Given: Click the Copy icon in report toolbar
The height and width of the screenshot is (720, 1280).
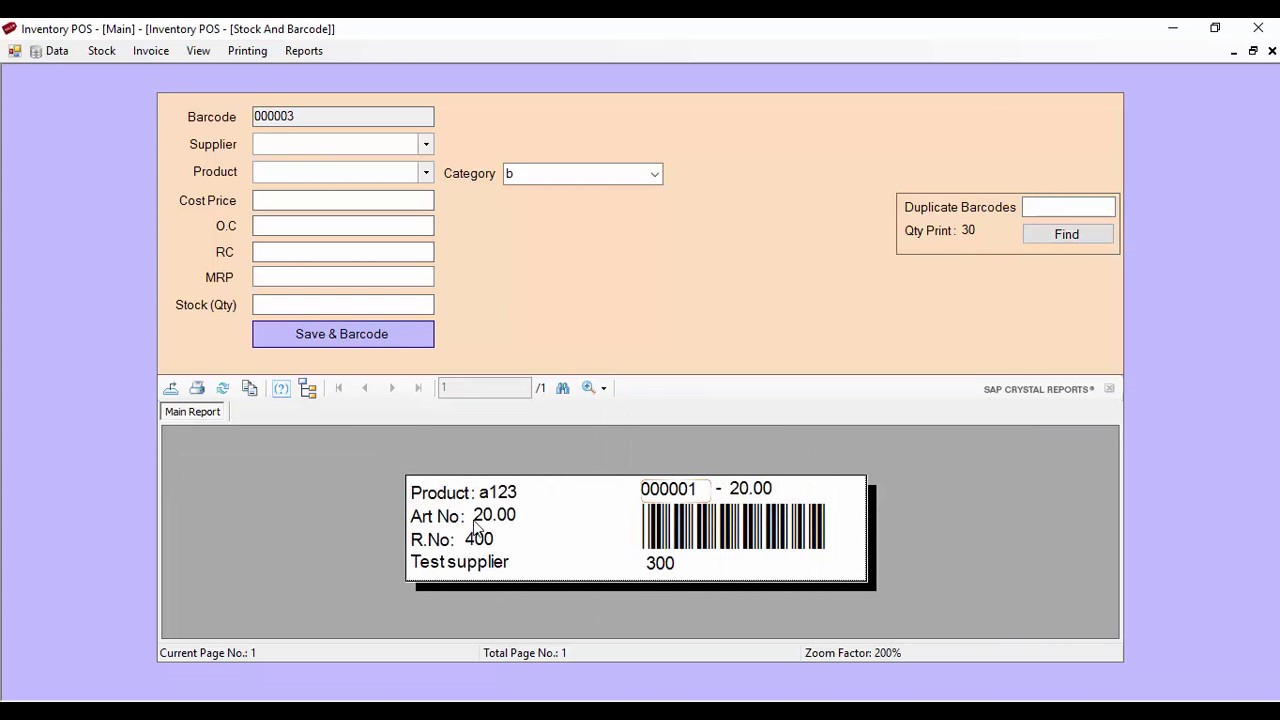Looking at the screenshot, I should click(250, 388).
